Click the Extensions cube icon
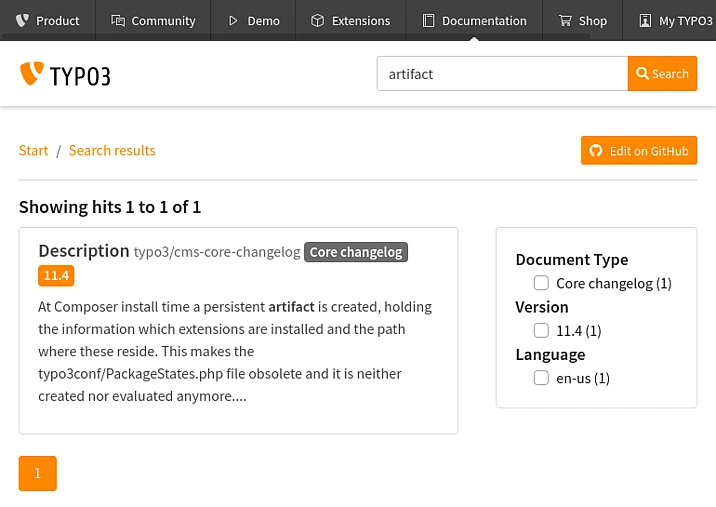 pos(318,20)
